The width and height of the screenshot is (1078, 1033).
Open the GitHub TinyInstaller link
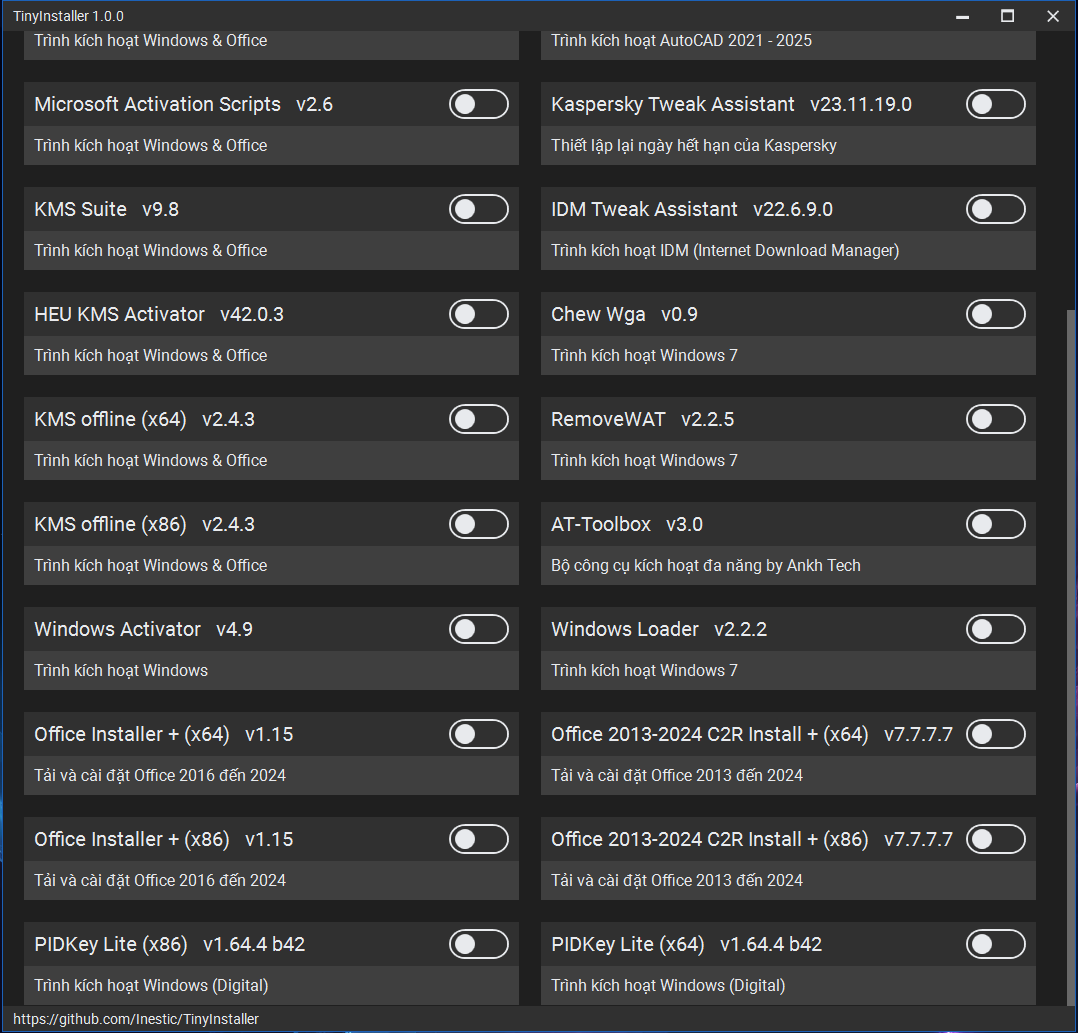click(136, 1019)
